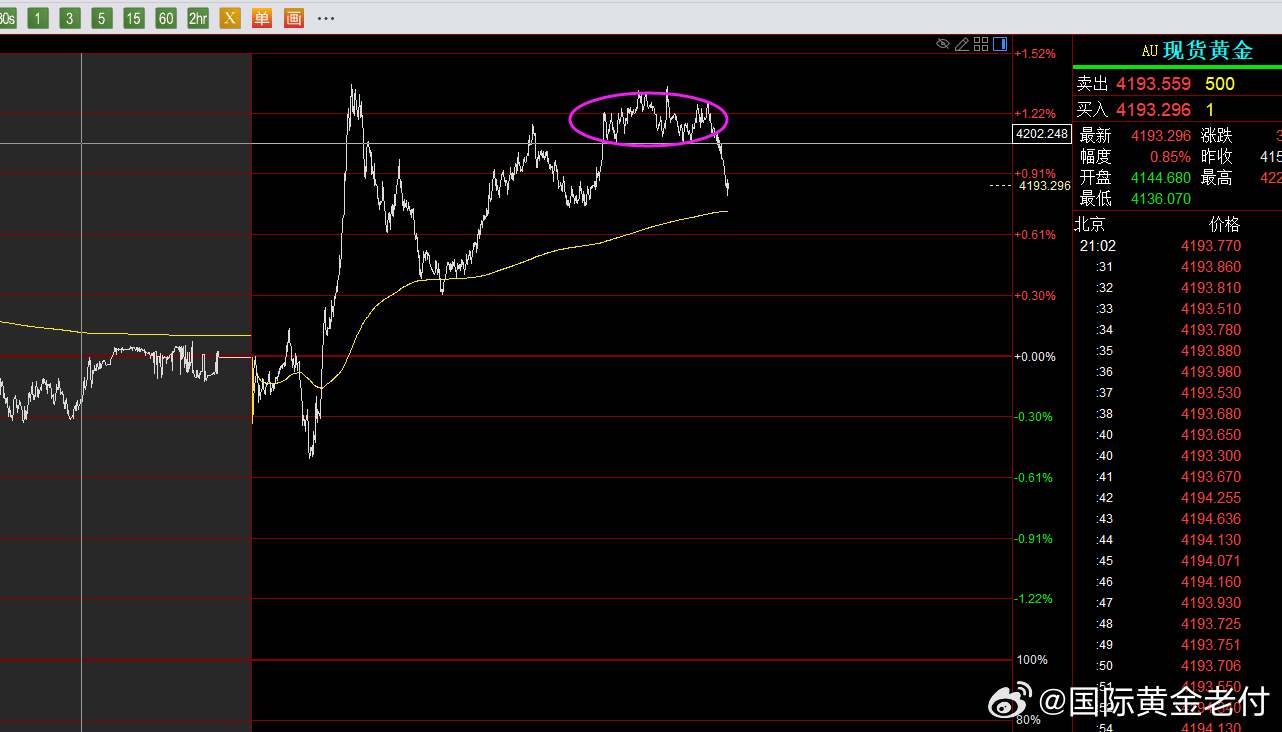Select the pencil draw tool icon

point(962,44)
